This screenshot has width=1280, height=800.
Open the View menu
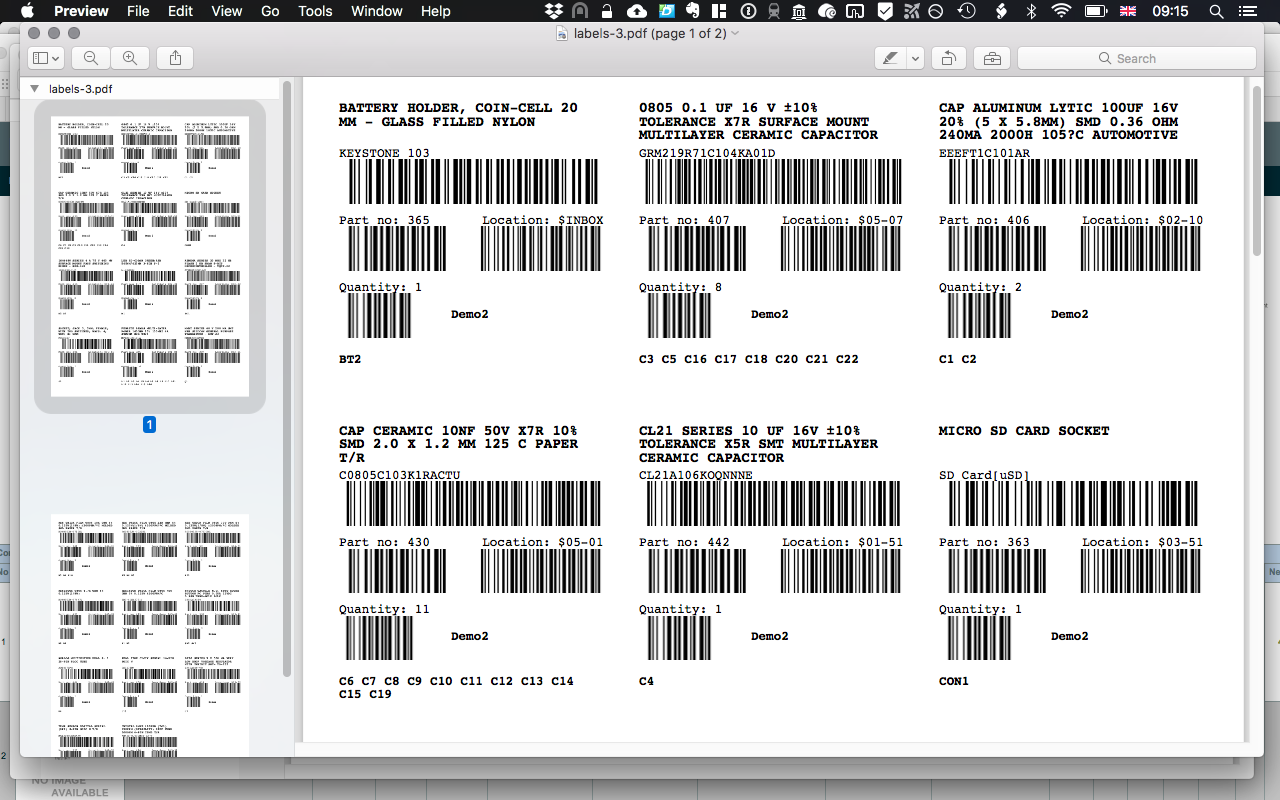click(x=227, y=11)
